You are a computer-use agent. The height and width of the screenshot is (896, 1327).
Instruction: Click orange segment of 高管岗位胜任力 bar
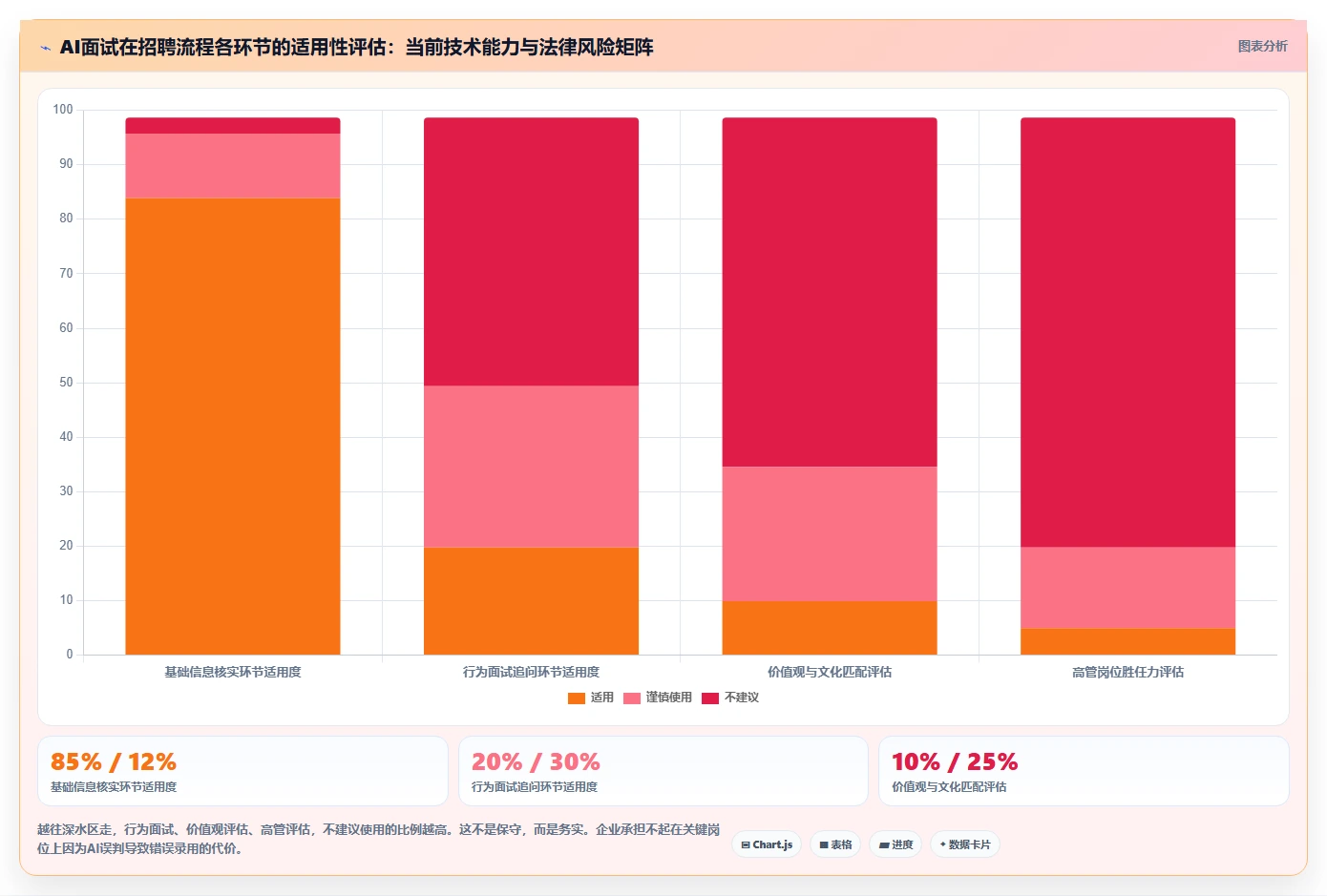1127,641
